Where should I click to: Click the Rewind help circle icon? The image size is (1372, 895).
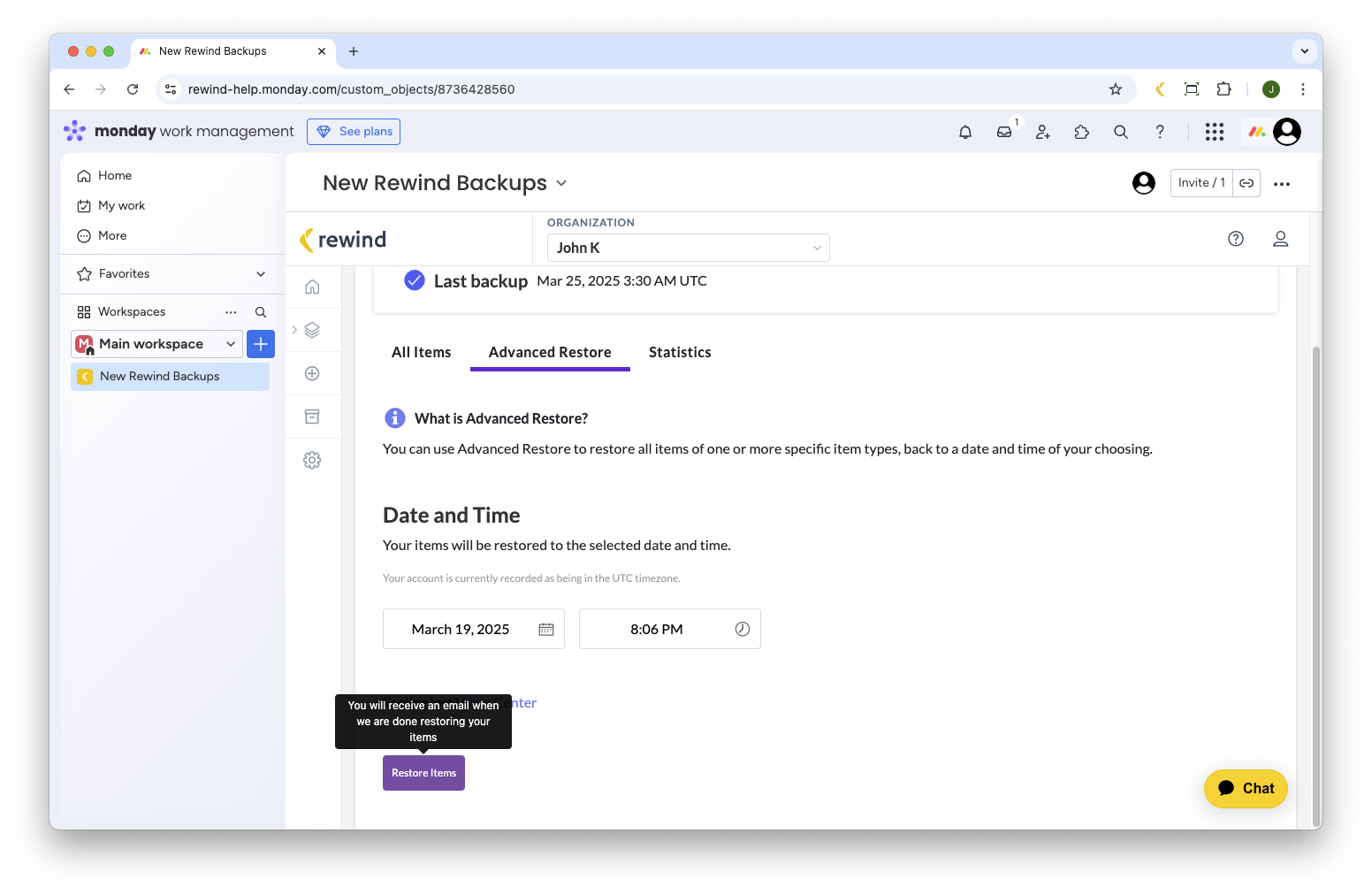[1236, 239]
